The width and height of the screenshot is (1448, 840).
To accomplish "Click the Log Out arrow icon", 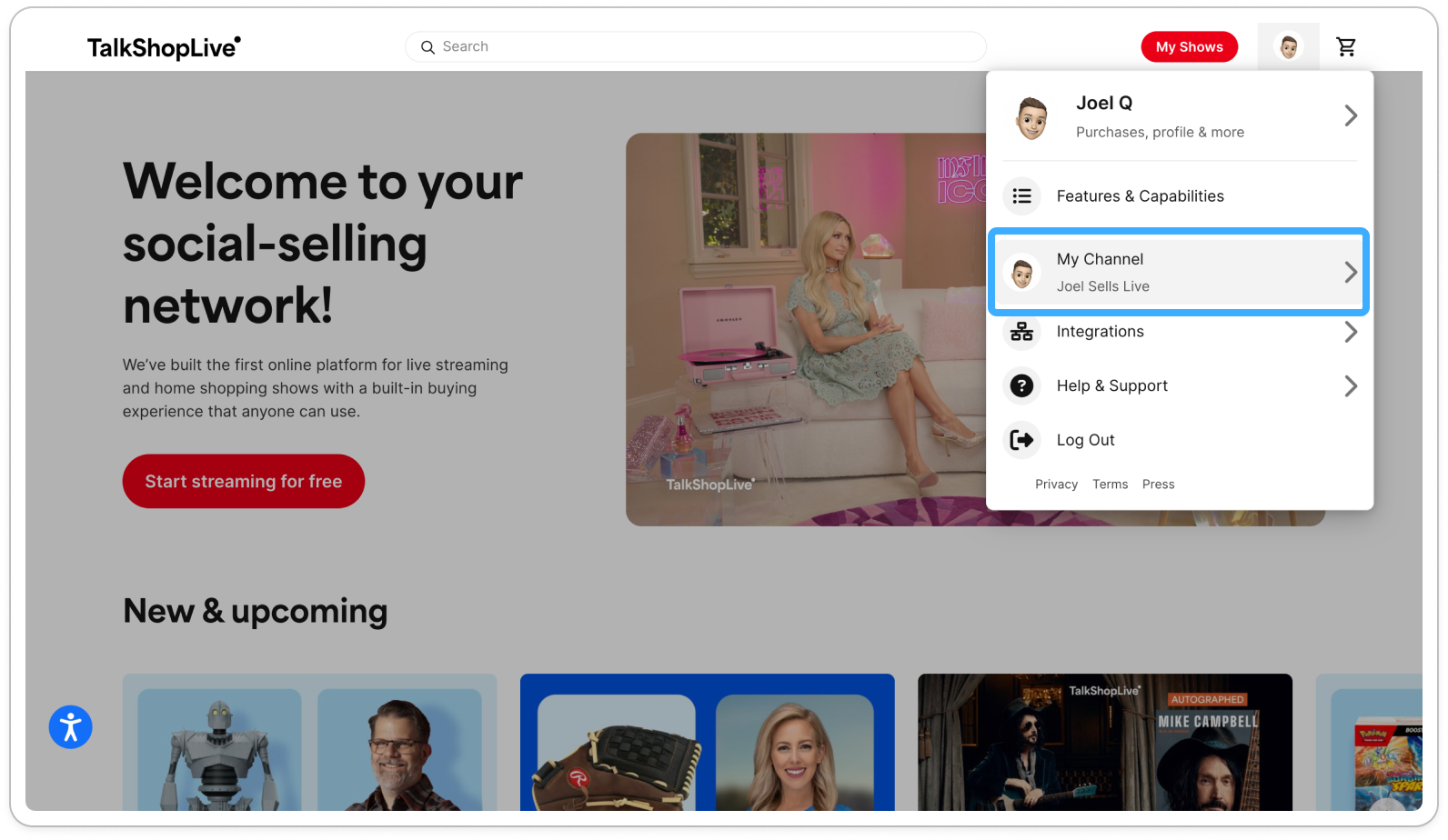I will [1022, 440].
